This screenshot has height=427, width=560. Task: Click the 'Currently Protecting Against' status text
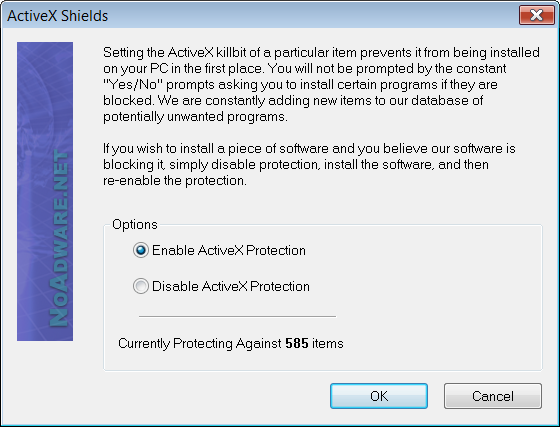(200, 343)
